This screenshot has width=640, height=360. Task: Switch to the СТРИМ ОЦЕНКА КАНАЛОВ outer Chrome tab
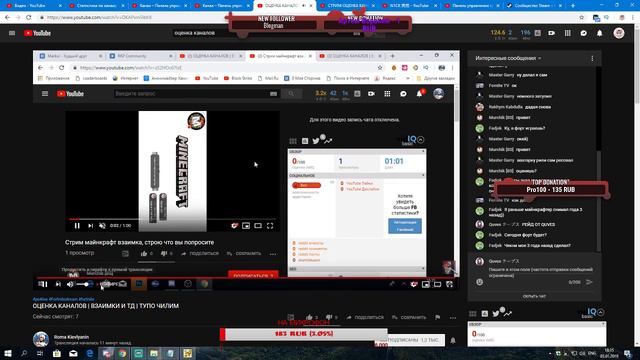coord(348,6)
